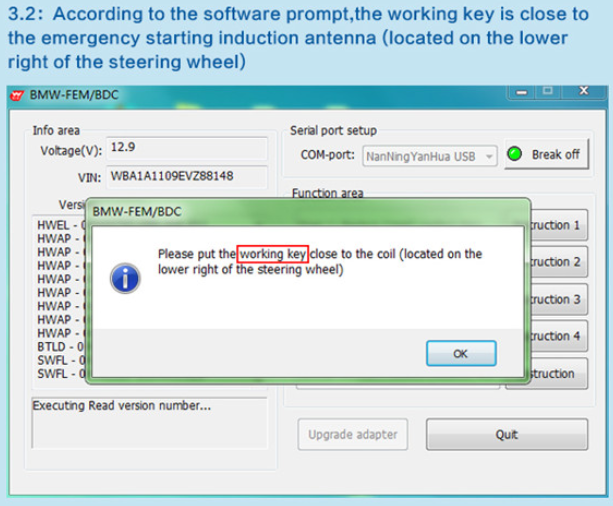Select the BTLD entry in version list

[61, 347]
